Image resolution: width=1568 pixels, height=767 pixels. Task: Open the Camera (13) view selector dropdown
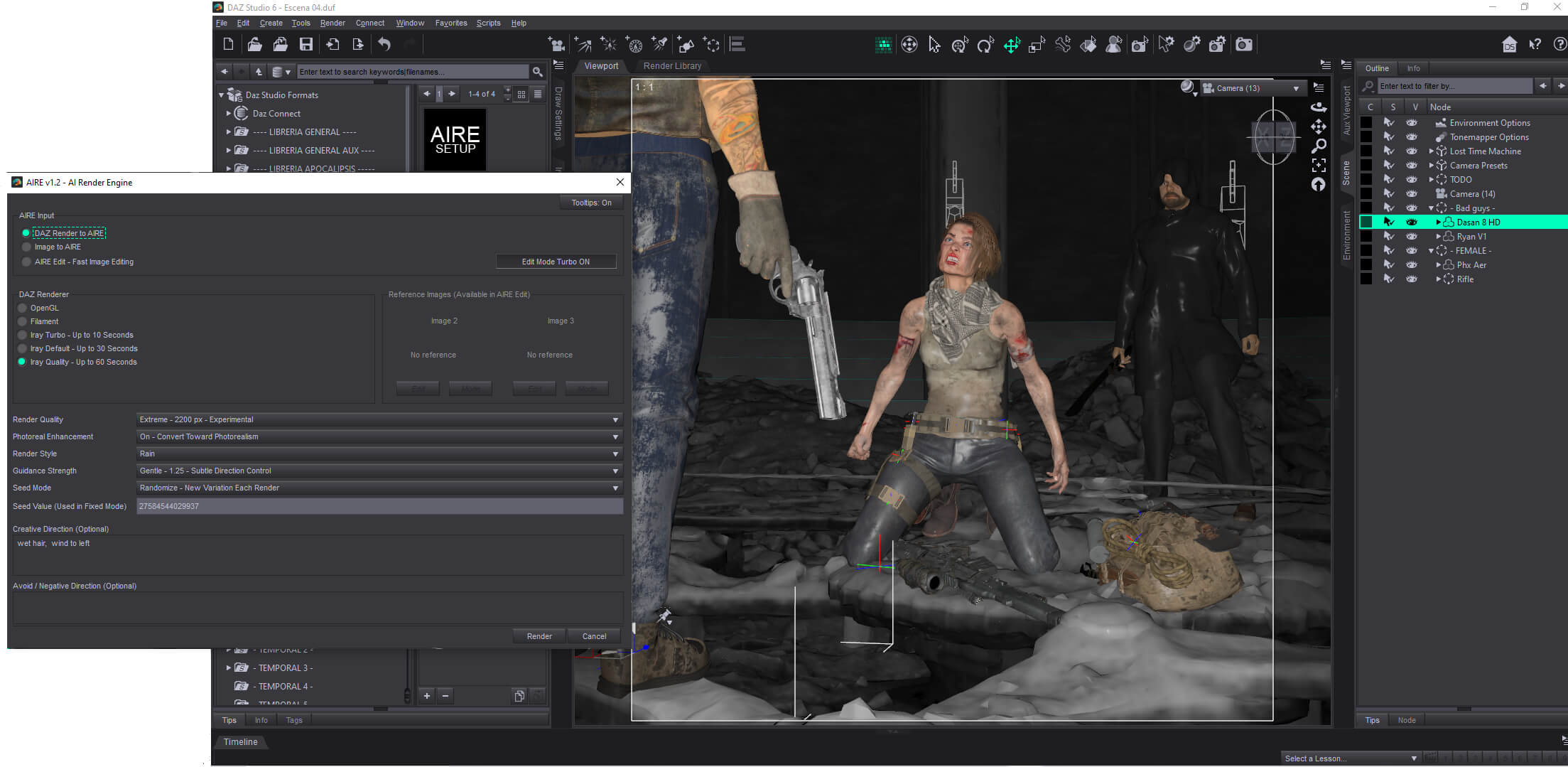[1253, 88]
